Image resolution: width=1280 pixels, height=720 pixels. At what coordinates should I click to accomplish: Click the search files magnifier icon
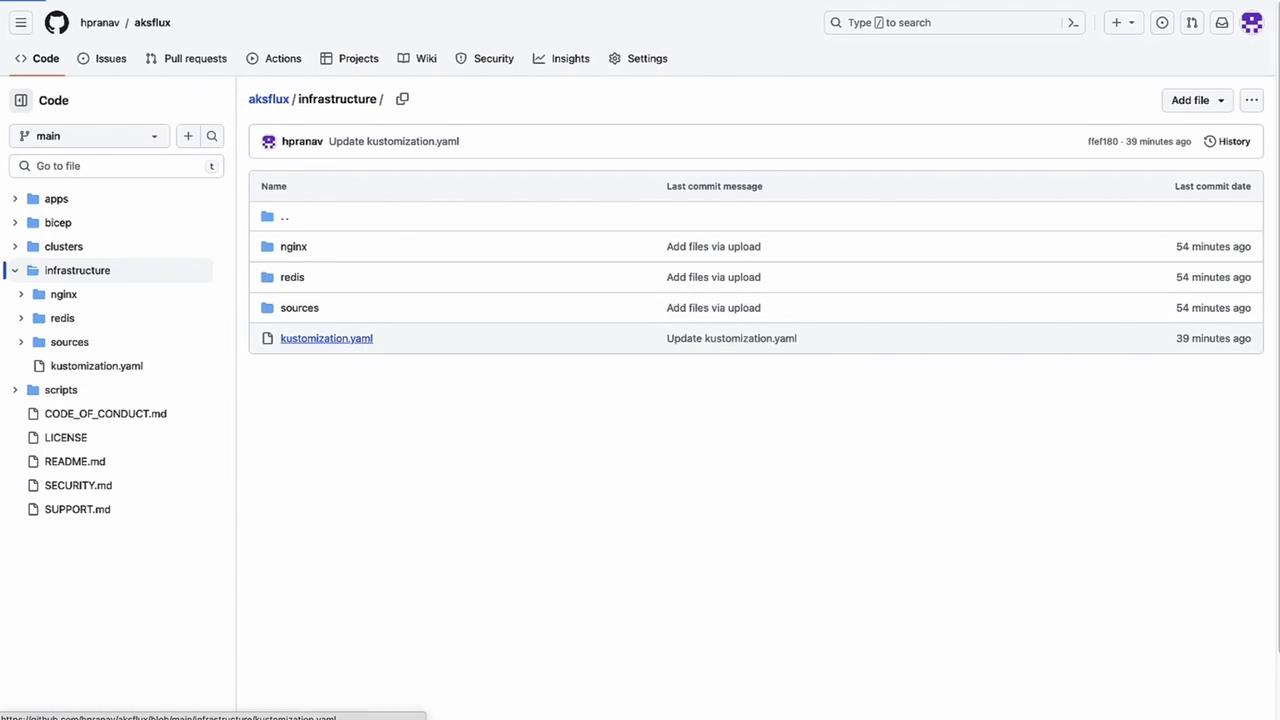pyautogui.click(x=212, y=136)
